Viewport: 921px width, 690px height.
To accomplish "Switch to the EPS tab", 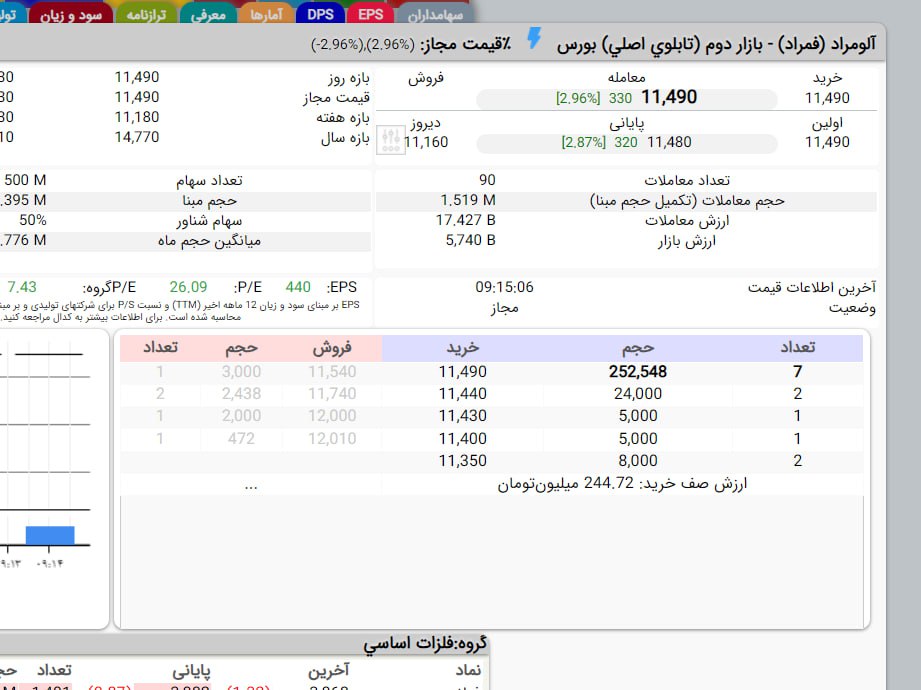I will point(371,14).
